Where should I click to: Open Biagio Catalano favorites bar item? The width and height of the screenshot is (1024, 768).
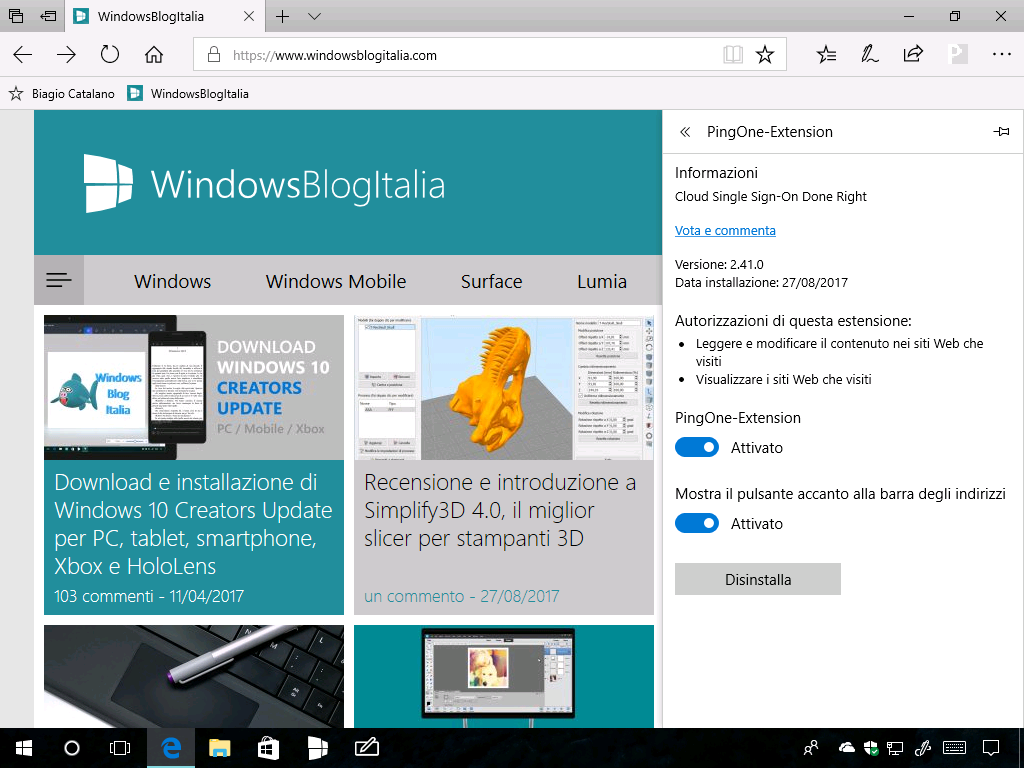pyautogui.click(x=61, y=94)
